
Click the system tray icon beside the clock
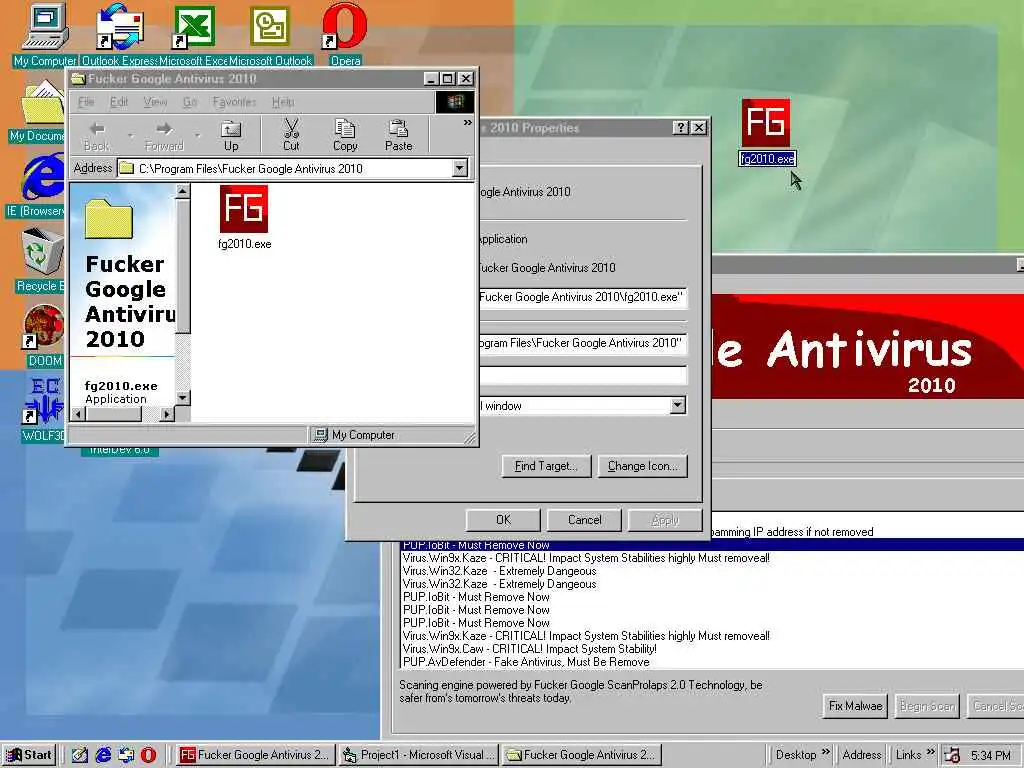click(x=952, y=755)
